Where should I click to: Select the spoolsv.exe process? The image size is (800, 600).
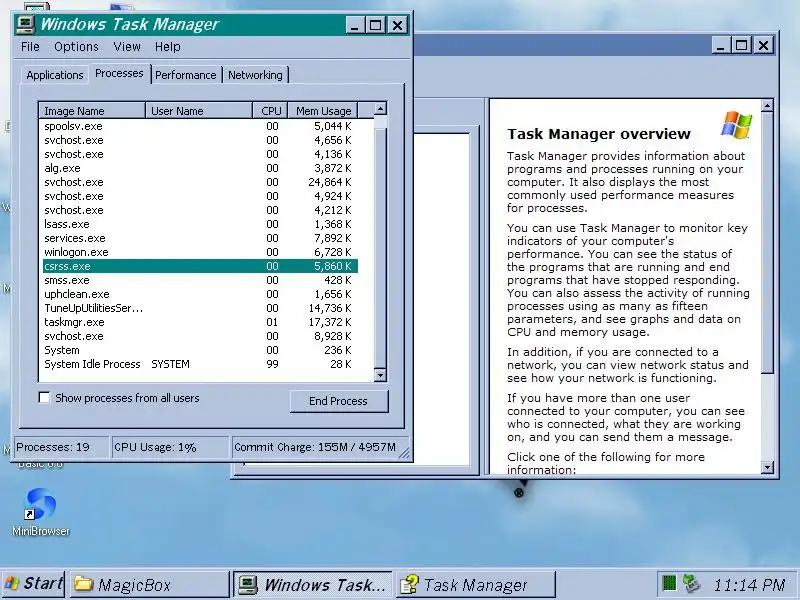click(200, 126)
